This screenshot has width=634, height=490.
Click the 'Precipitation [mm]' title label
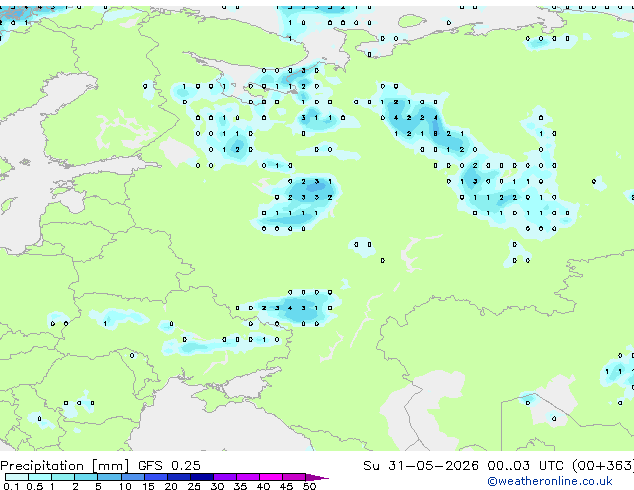[65, 466]
